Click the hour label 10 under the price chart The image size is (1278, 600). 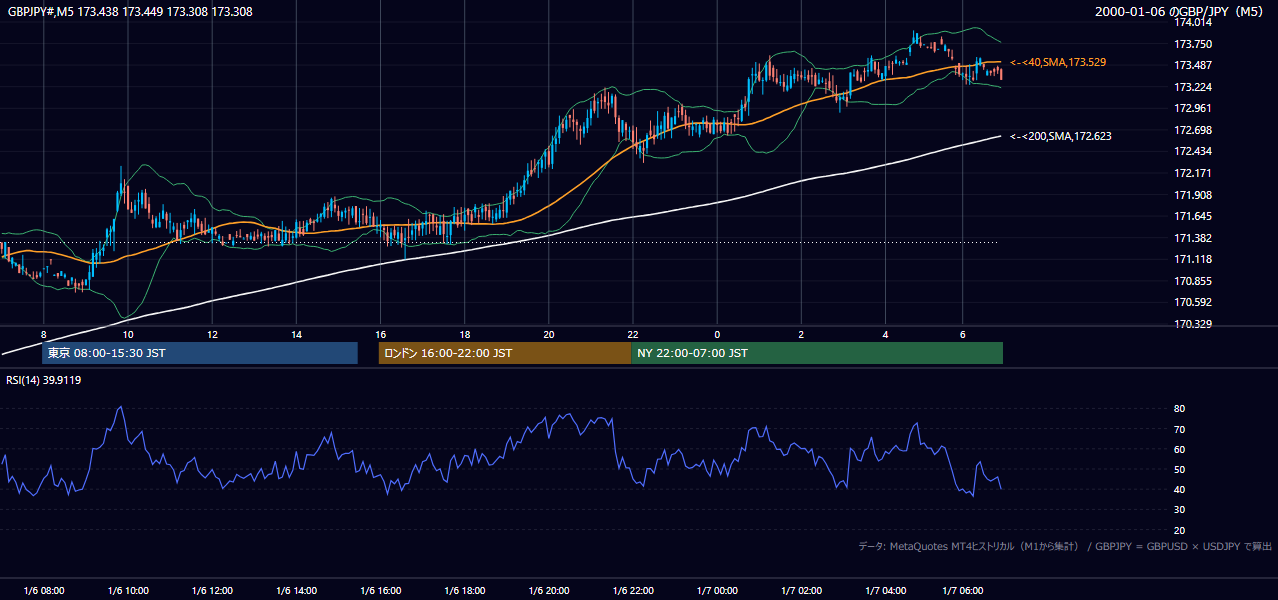pyautogui.click(x=127, y=334)
